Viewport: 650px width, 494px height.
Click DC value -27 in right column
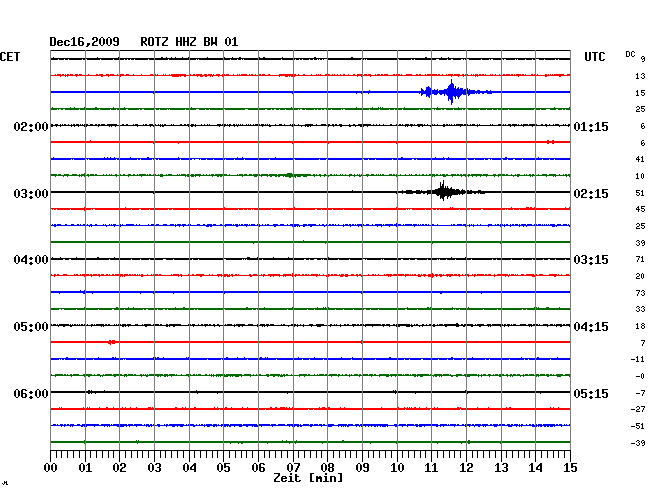point(638,409)
